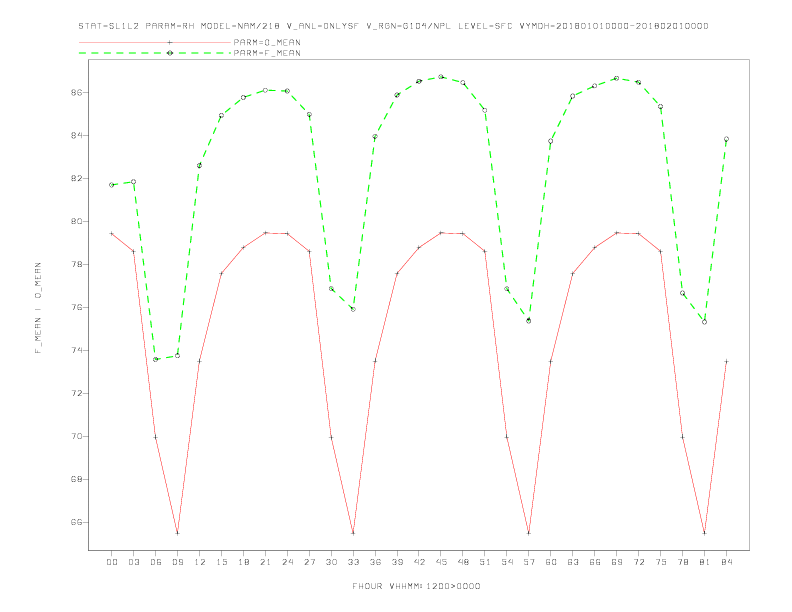Viewport: 792px width, 612px height.
Task: Click the x-axis tick label 15
Action: (222, 562)
